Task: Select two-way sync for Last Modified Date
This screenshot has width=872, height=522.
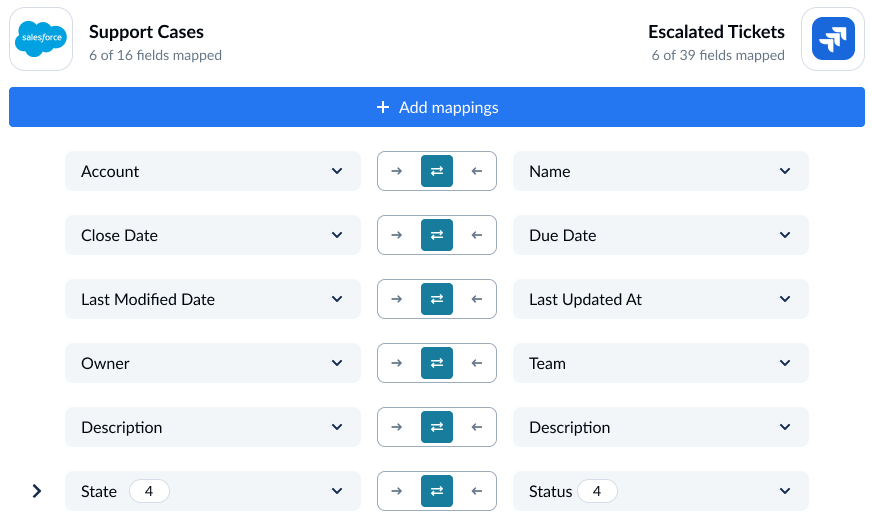Action: point(437,299)
